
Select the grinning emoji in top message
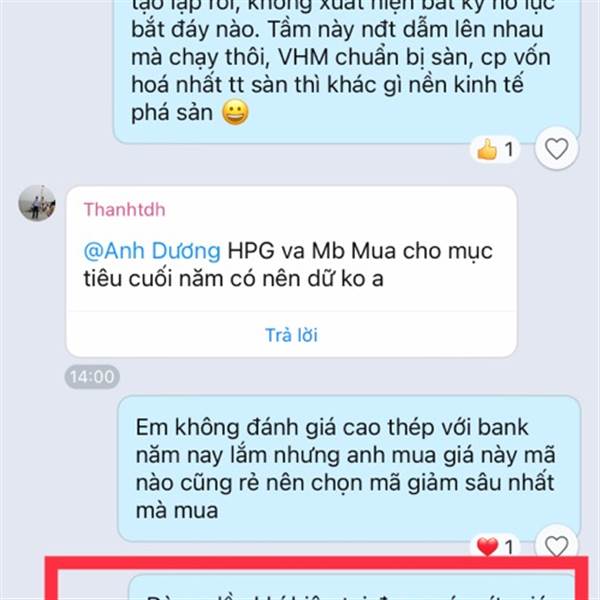236,113
